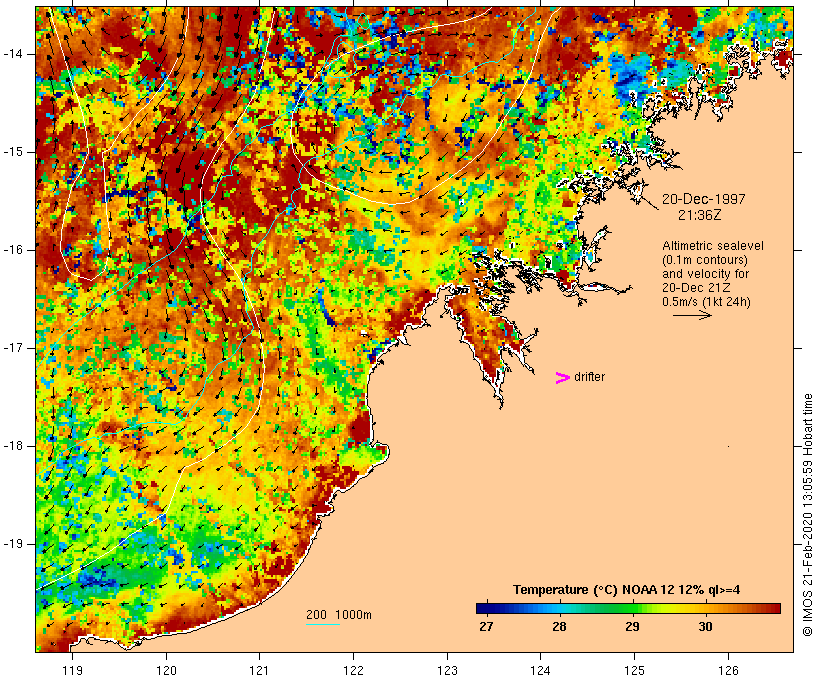Click the 119 longitude axis label

pyautogui.click(x=72, y=671)
